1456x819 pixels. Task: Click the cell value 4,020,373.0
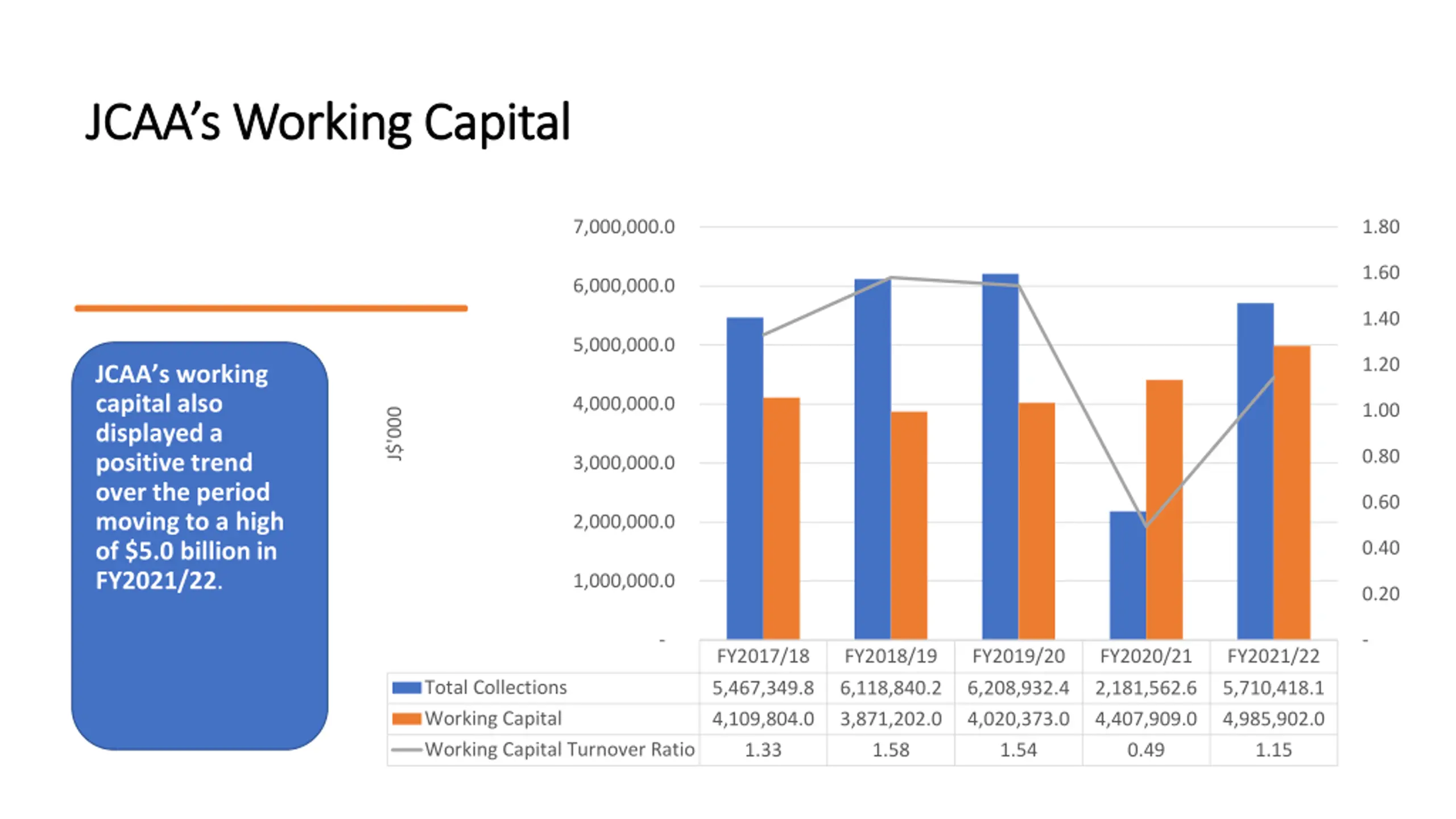tap(1019, 719)
